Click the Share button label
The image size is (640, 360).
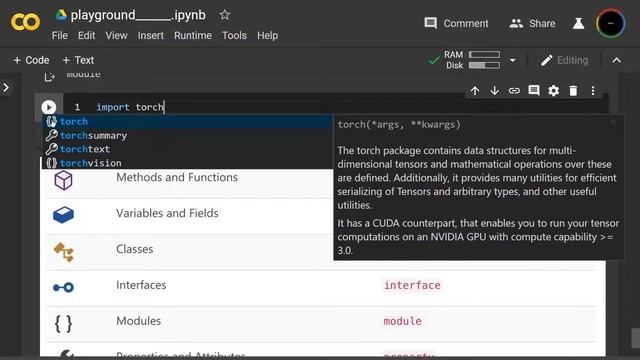point(542,24)
